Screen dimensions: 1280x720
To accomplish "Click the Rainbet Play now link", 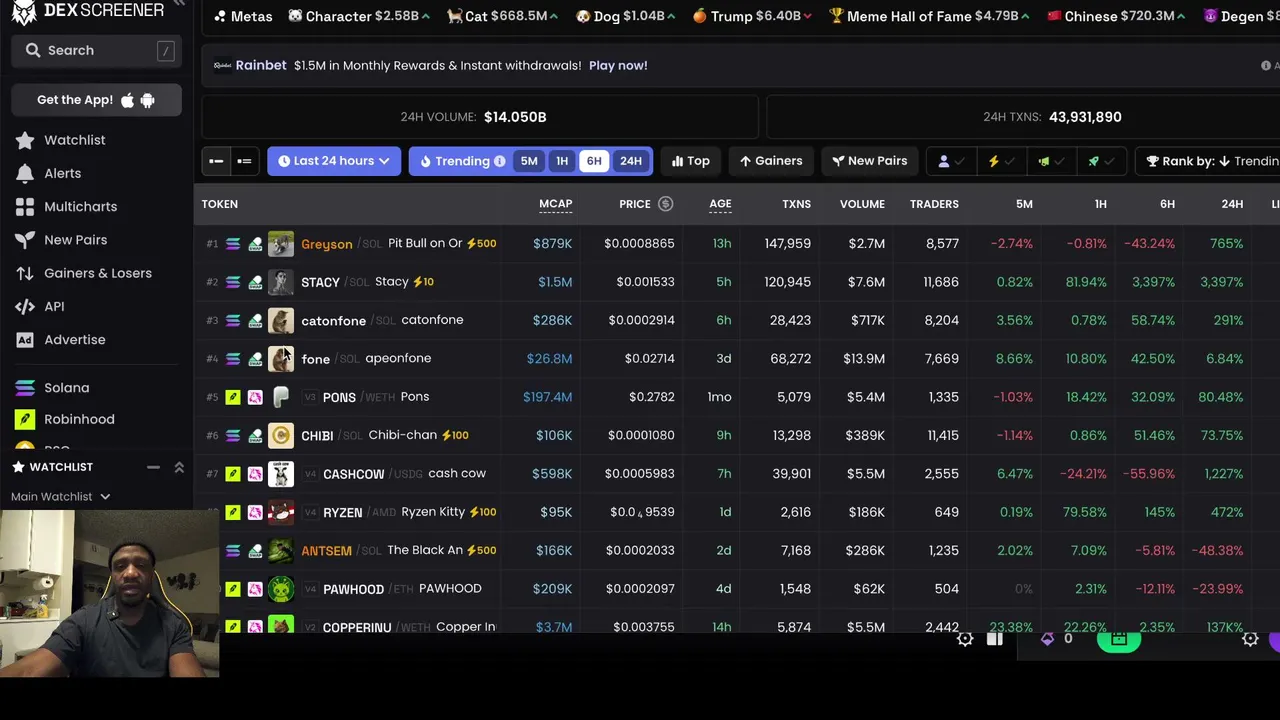I will (618, 65).
